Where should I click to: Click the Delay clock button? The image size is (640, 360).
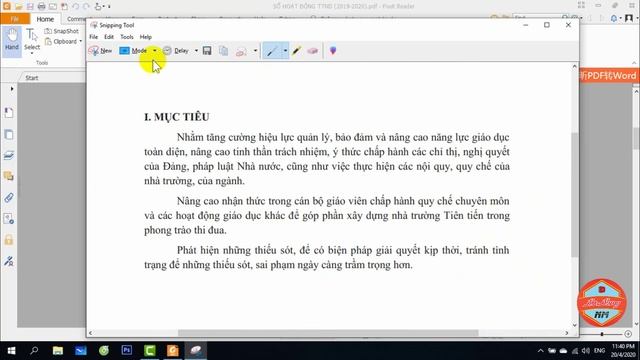click(176, 51)
